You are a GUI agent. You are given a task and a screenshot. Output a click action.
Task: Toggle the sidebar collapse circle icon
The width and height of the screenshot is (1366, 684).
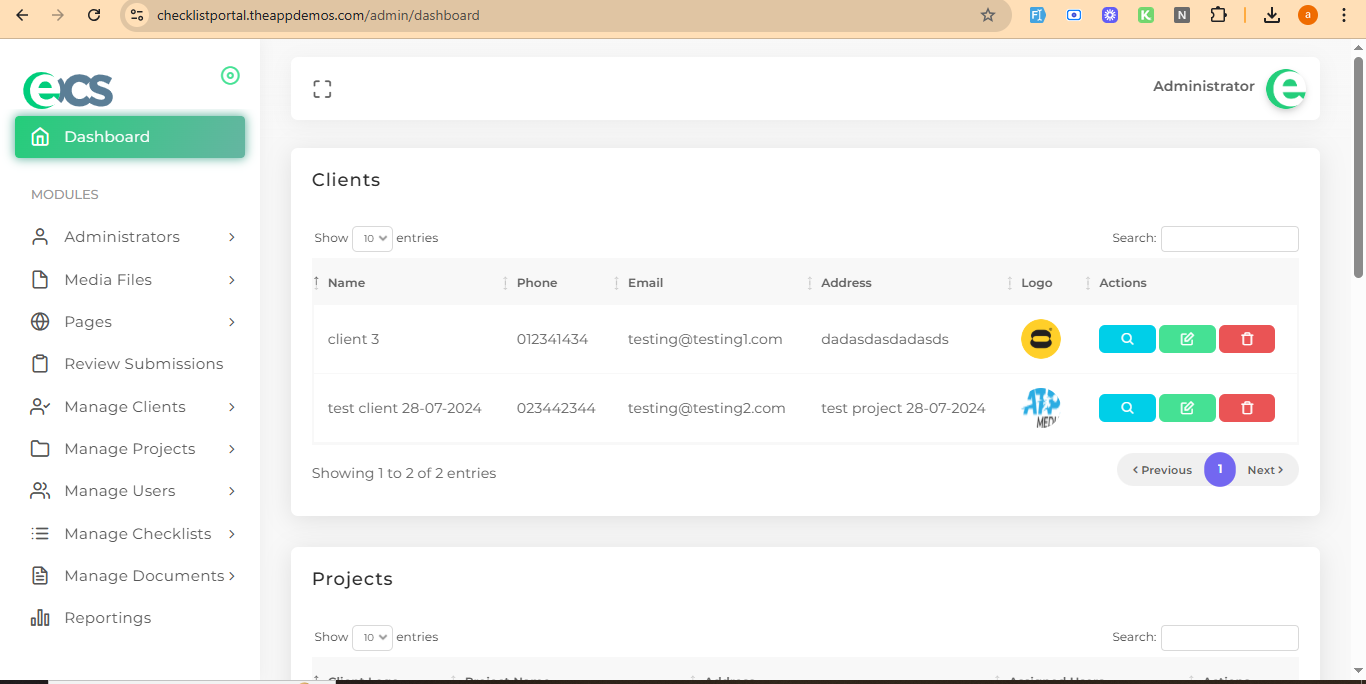(x=230, y=76)
